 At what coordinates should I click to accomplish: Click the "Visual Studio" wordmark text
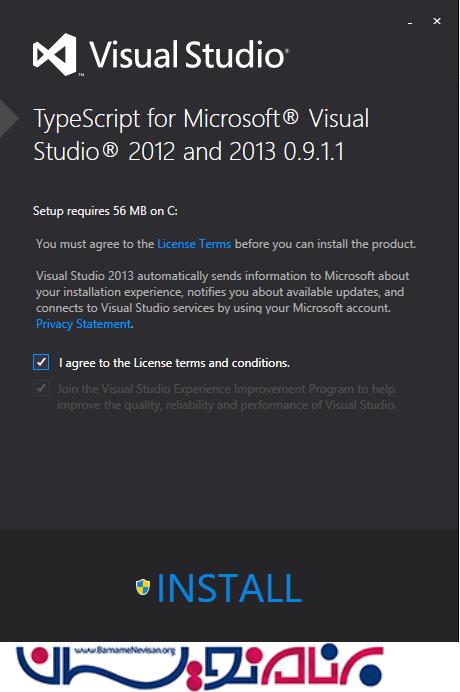(x=189, y=55)
